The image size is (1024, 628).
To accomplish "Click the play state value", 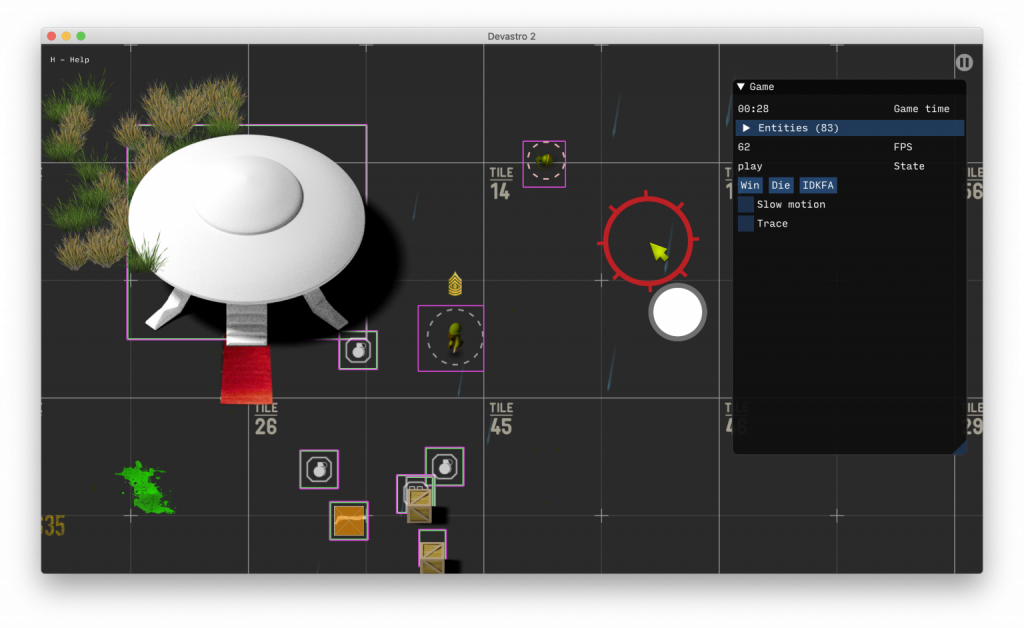I will coord(750,166).
